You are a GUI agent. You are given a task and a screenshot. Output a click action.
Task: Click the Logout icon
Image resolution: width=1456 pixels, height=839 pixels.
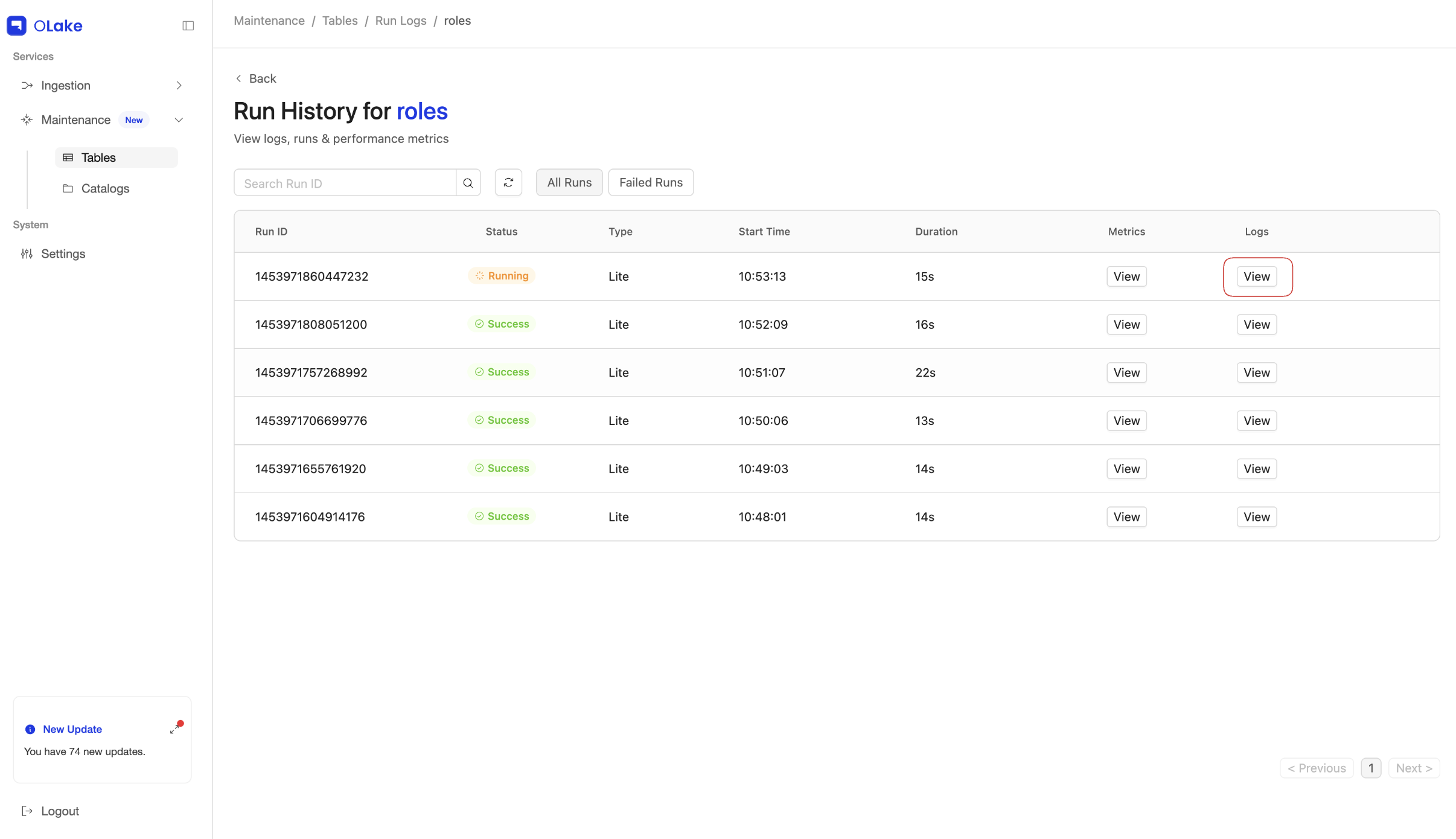coord(27,811)
